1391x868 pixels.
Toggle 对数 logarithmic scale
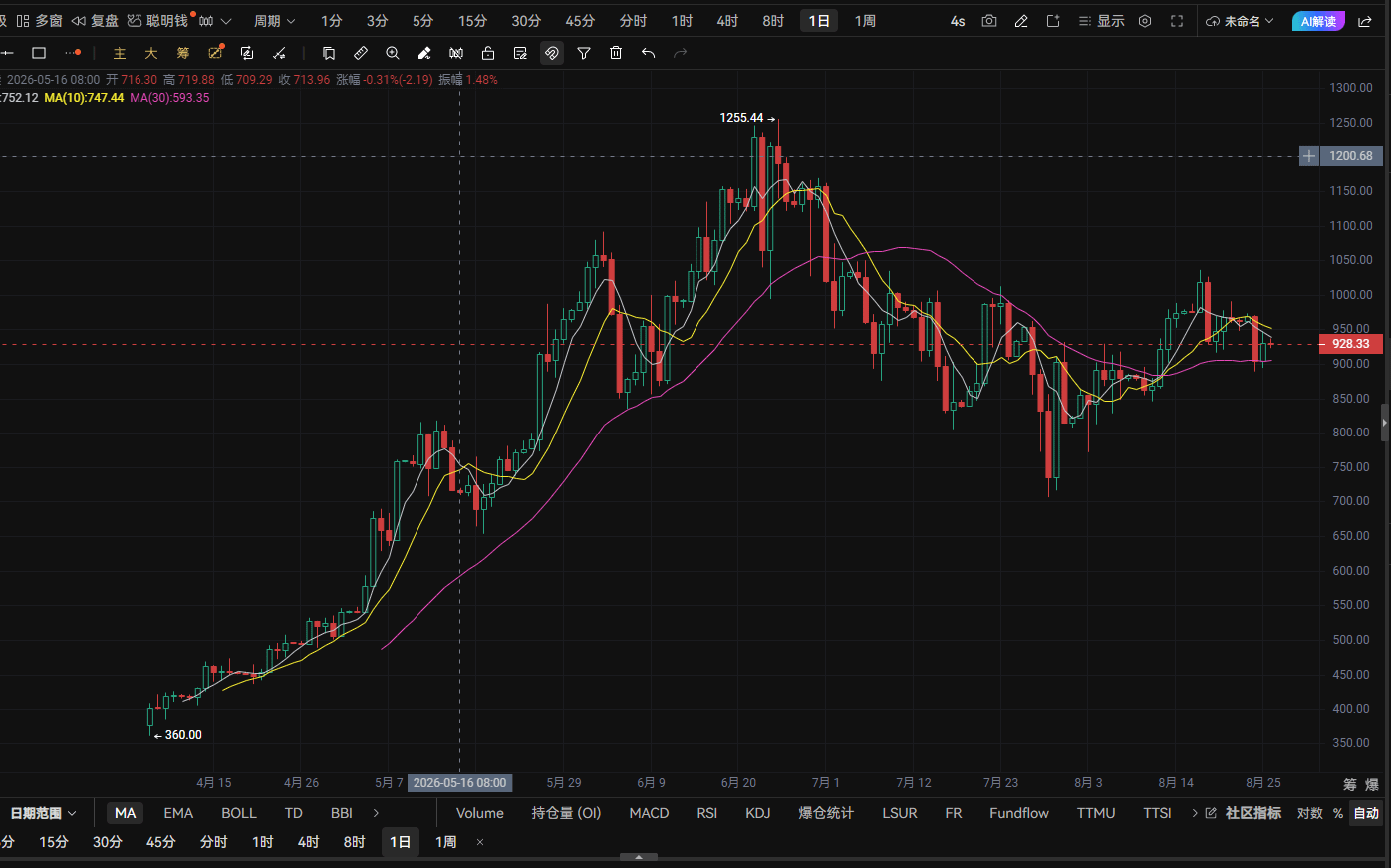pyautogui.click(x=1310, y=813)
